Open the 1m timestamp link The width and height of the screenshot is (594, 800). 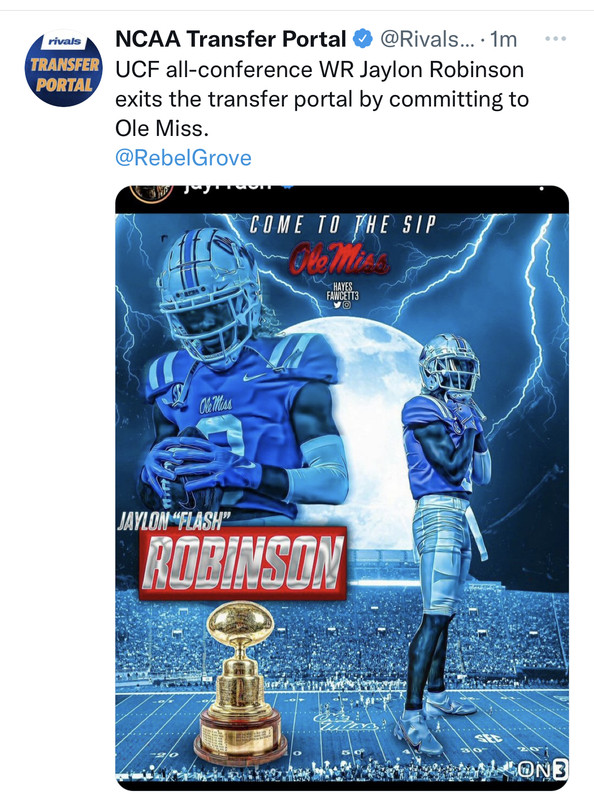(x=503, y=39)
